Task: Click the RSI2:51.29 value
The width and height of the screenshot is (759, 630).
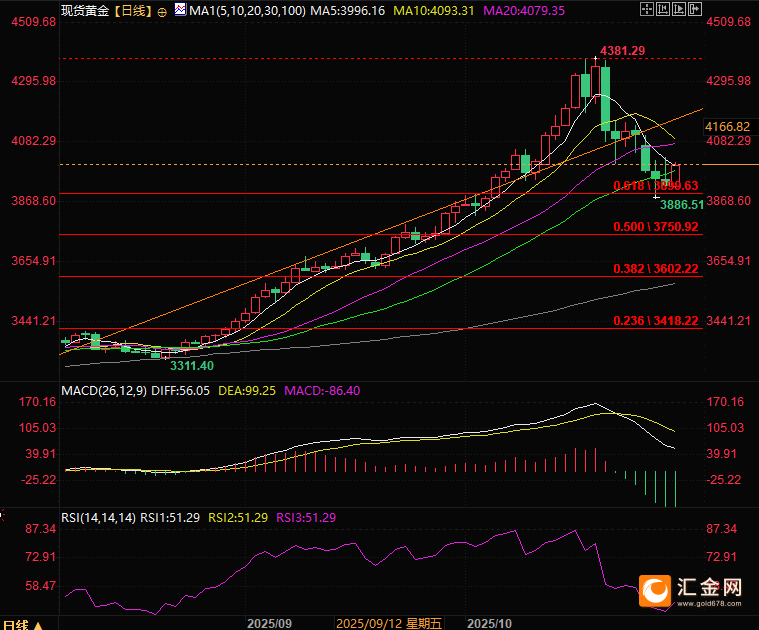Action: point(238,518)
